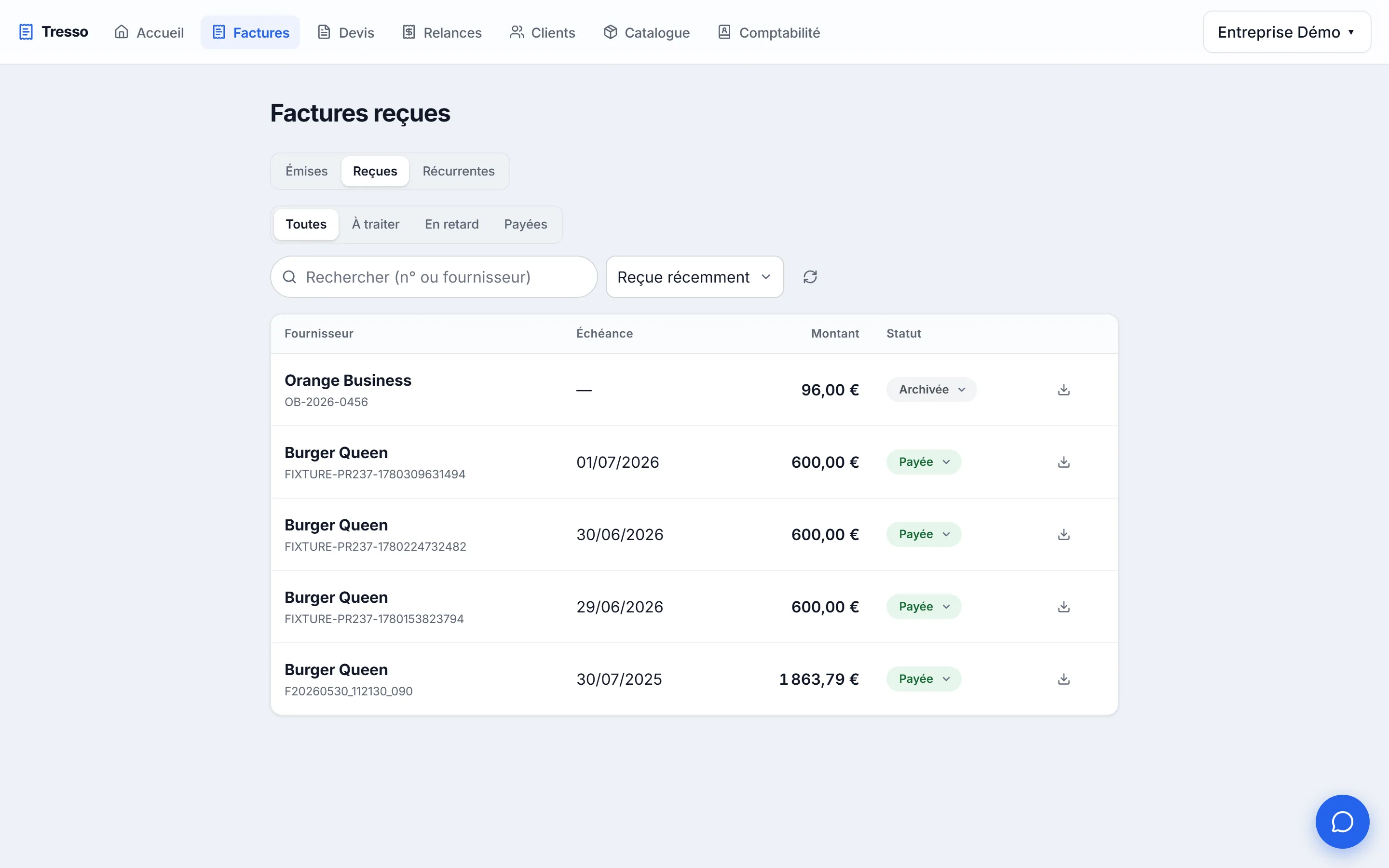Screen dimensions: 1389x868
Task: Open the Orange Business invoice row
Action: (x=694, y=390)
